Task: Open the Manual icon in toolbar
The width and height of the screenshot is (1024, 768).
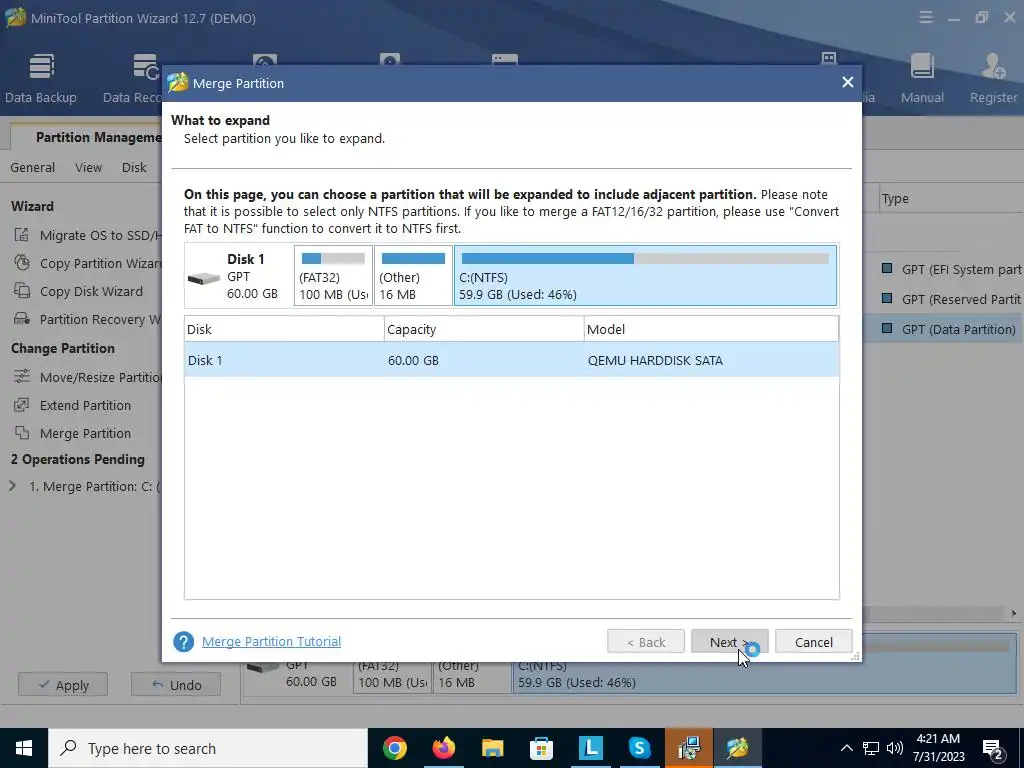Action: point(922,78)
